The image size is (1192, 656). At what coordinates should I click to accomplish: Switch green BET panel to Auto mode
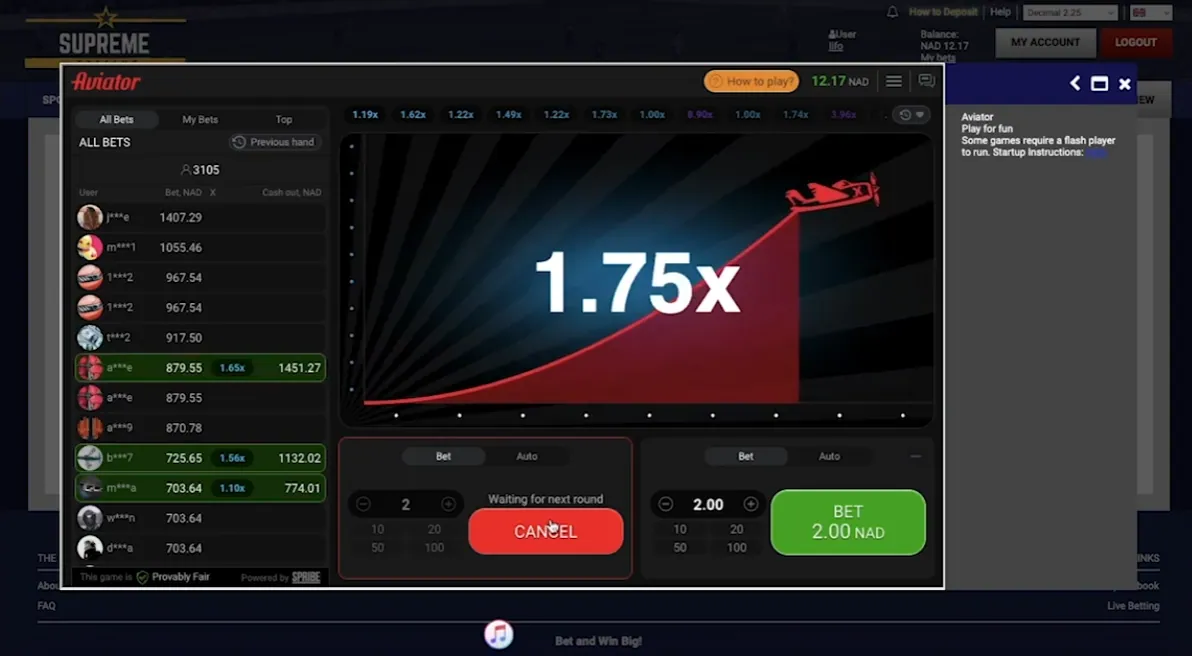[x=829, y=456]
